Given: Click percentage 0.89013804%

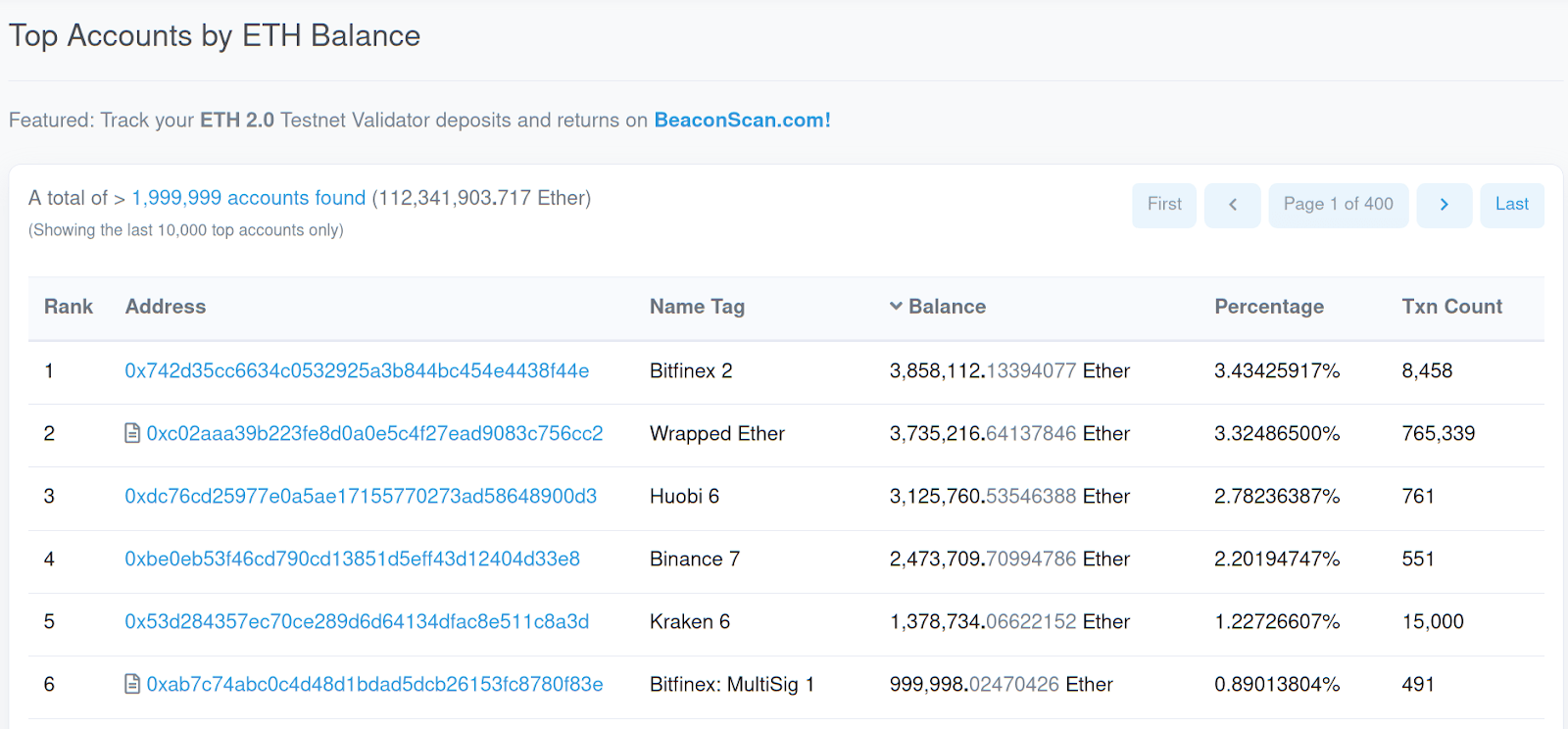Looking at the screenshot, I should coord(1277,684).
